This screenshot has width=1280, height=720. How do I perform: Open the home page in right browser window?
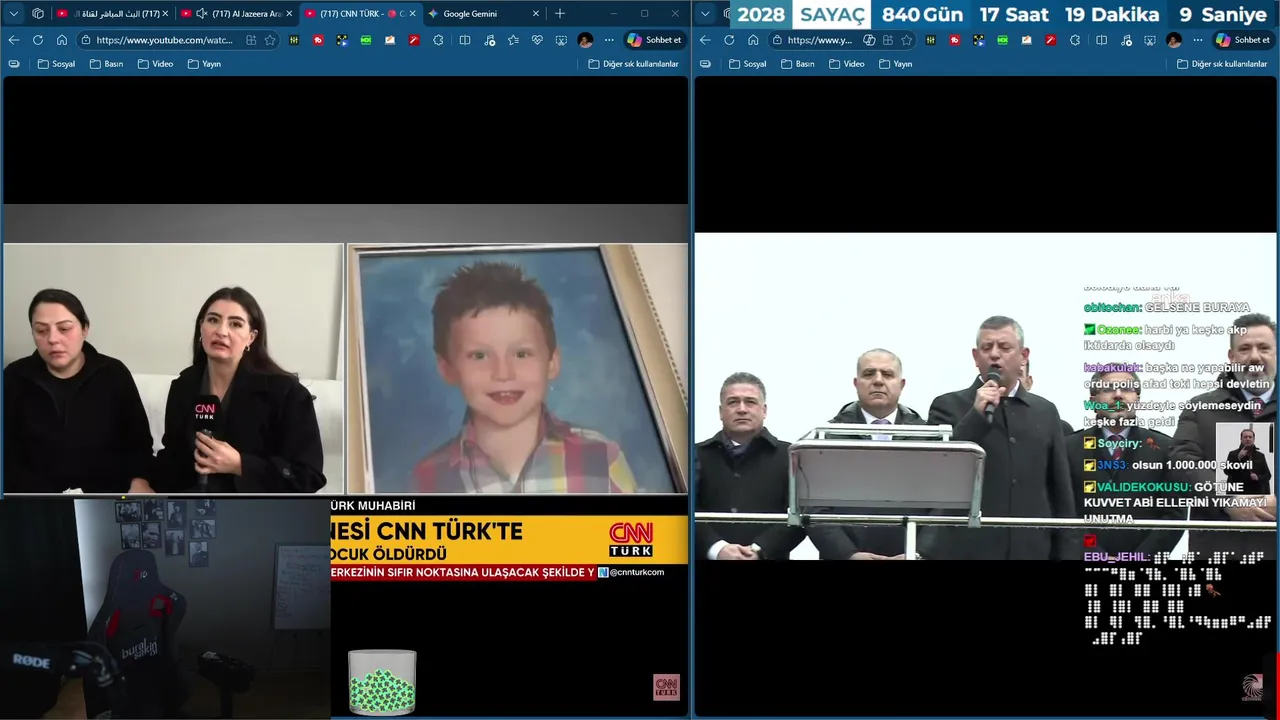(x=753, y=40)
